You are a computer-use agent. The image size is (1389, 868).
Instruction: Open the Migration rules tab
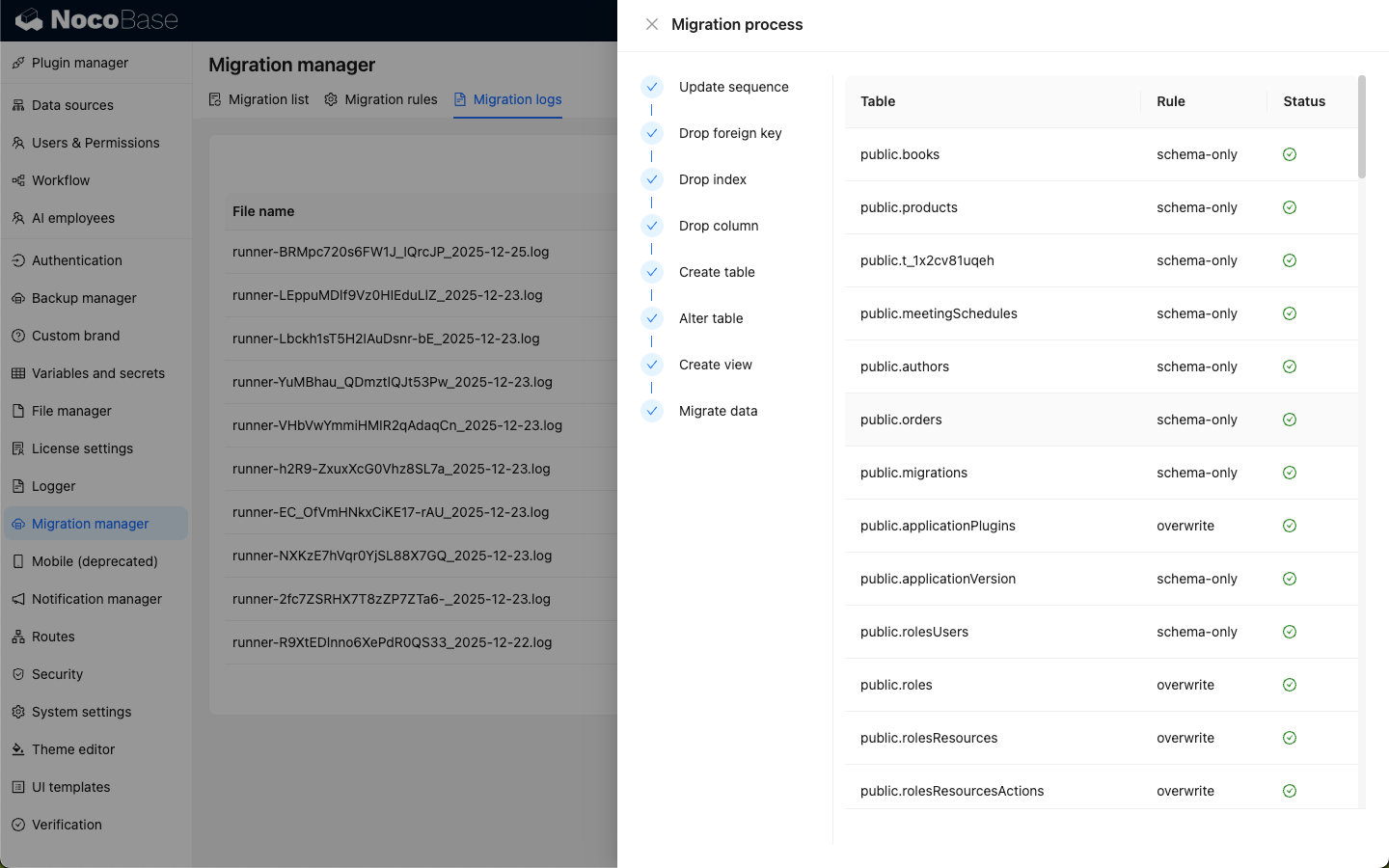381,99
